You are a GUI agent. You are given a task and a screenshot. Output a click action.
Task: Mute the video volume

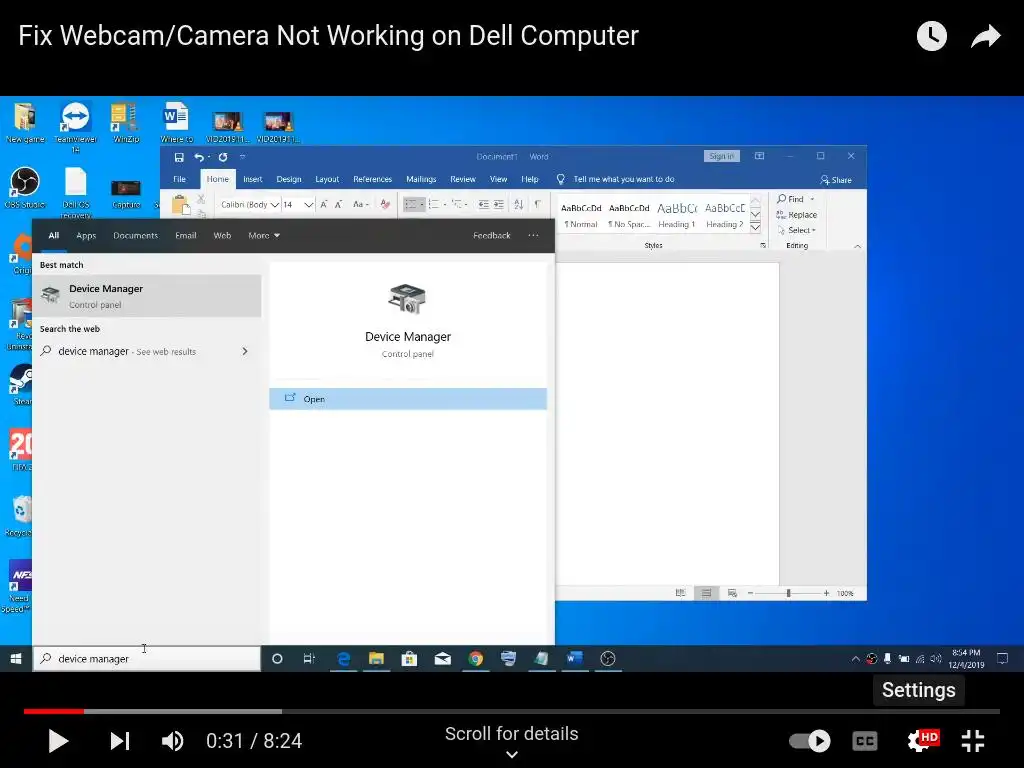(x=172, y=741)
